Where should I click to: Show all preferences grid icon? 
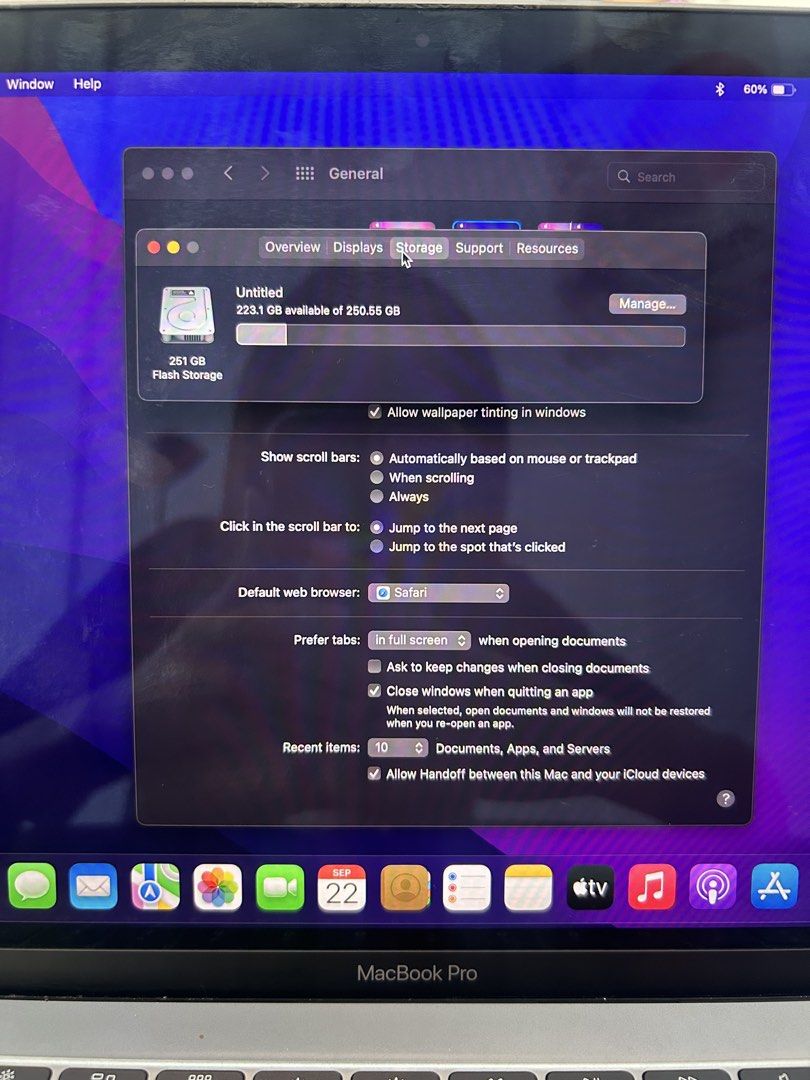tap(304, 174)
